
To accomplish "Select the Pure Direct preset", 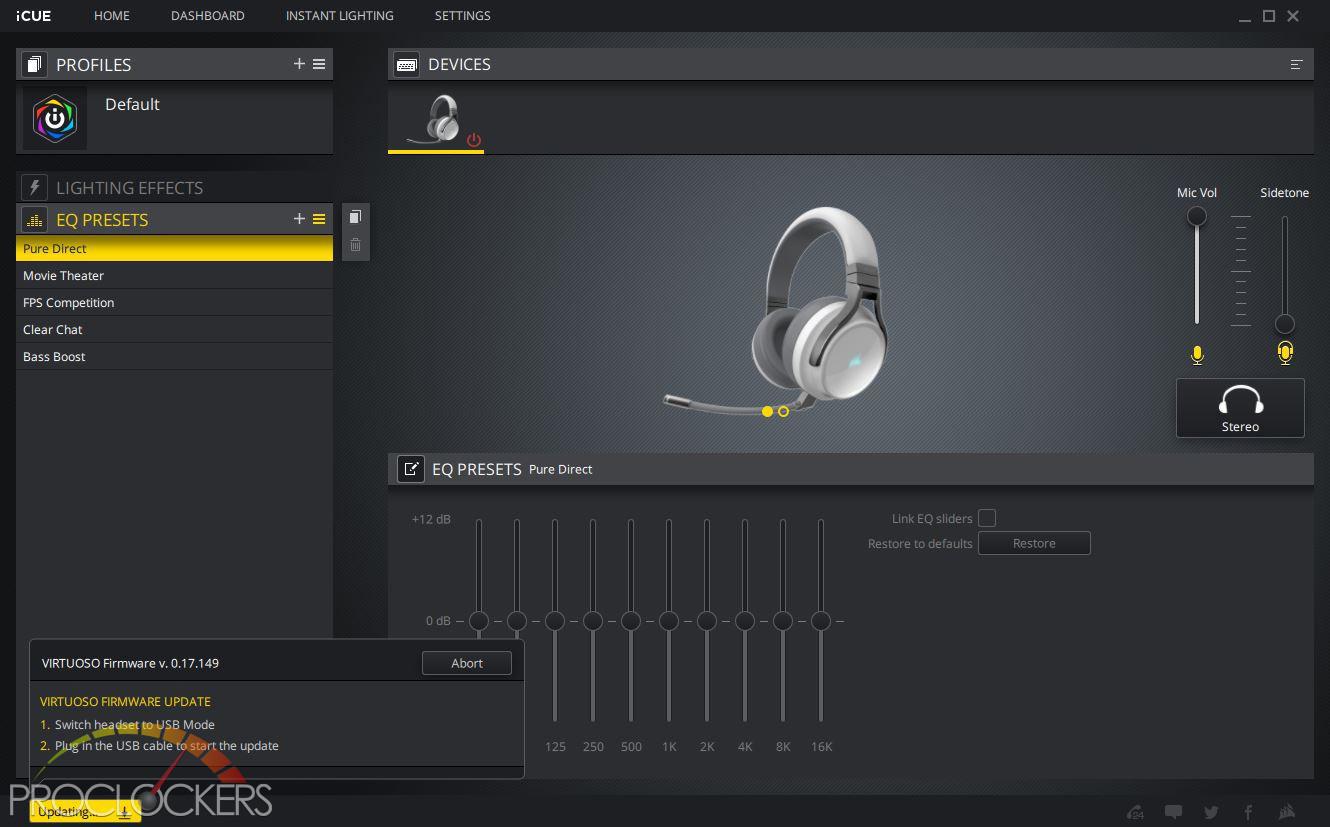I will 174,248.
